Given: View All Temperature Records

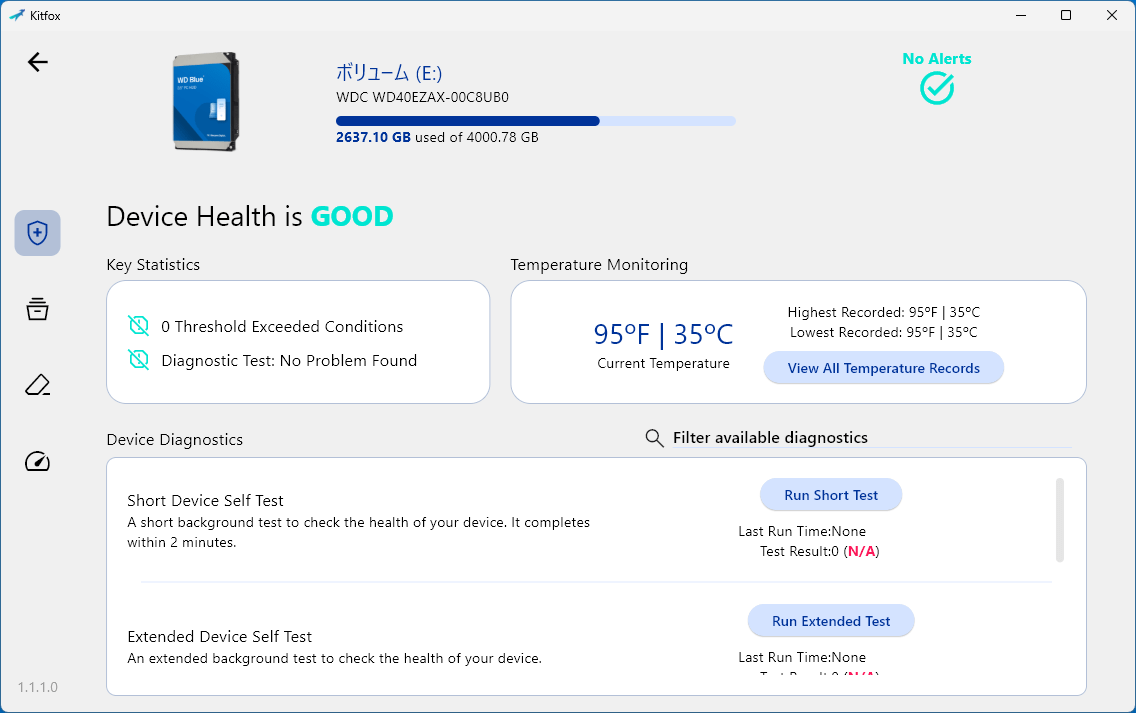Looking at the screenshot, I should point(884,368).
